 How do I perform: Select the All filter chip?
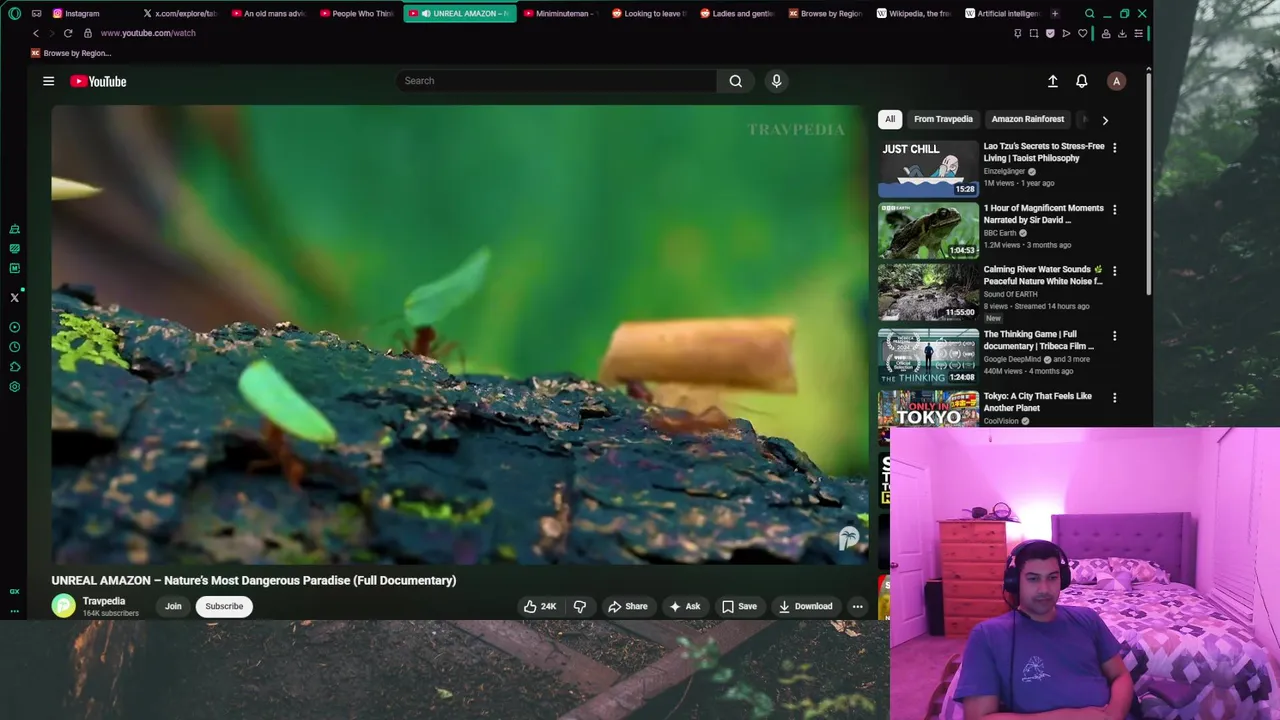tap(890, 119)
